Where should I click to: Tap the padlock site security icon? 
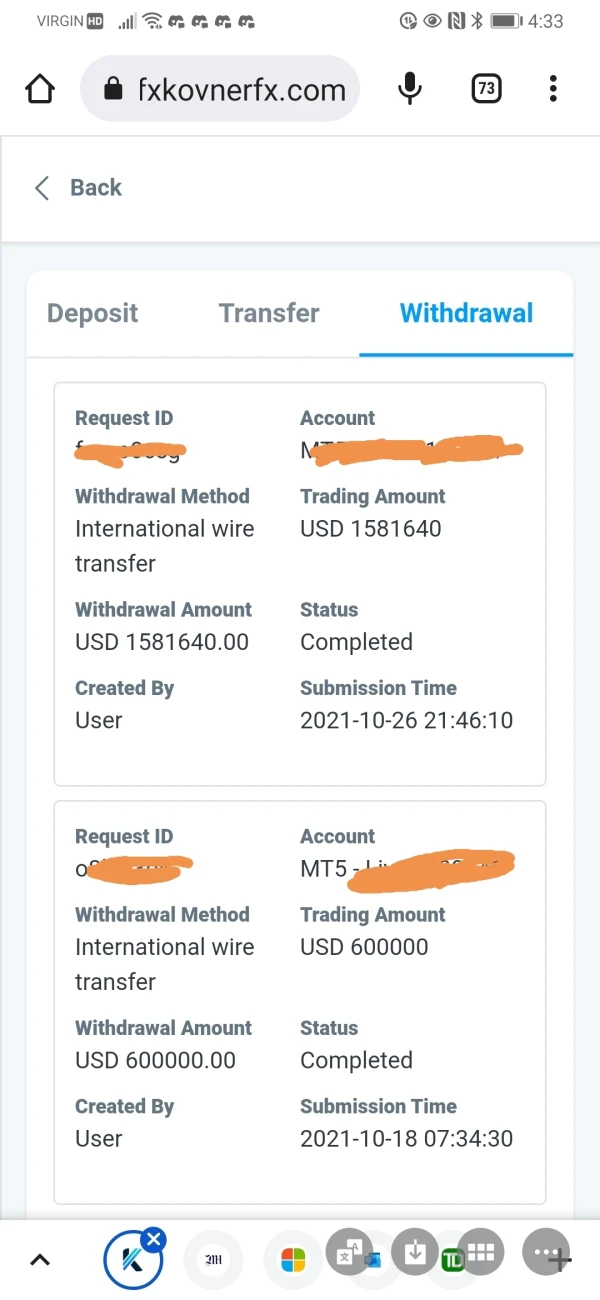[x=113, y=90]
